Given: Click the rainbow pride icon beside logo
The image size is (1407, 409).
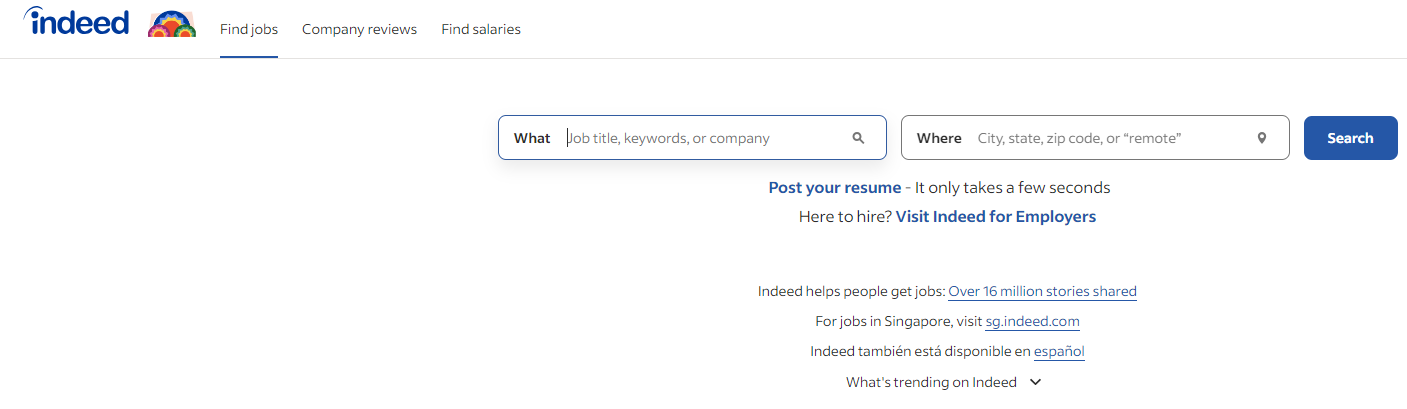Looking at the screenshot, I should point(171,25).
